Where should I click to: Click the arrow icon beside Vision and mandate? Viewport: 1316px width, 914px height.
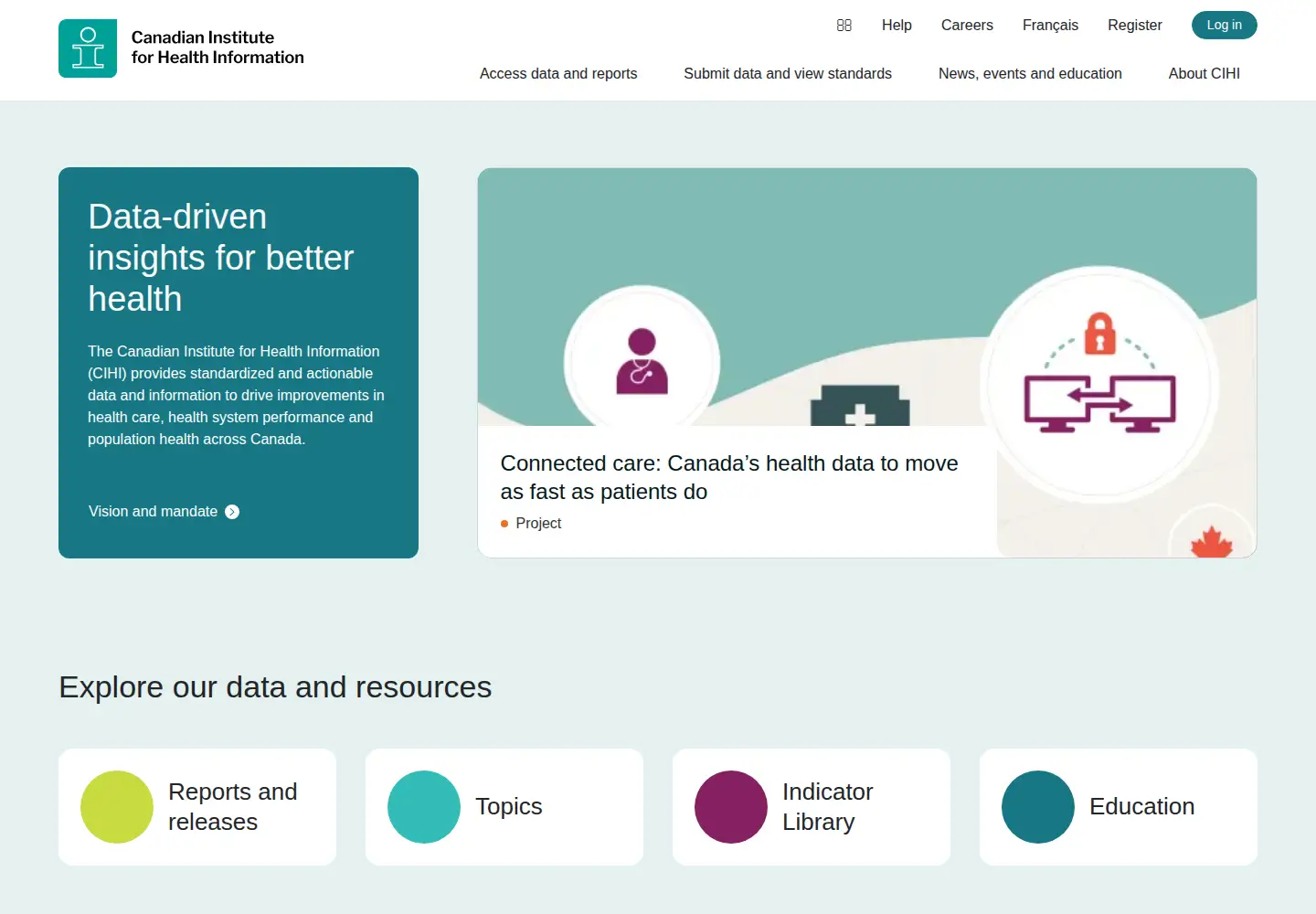tap(232, 512)
